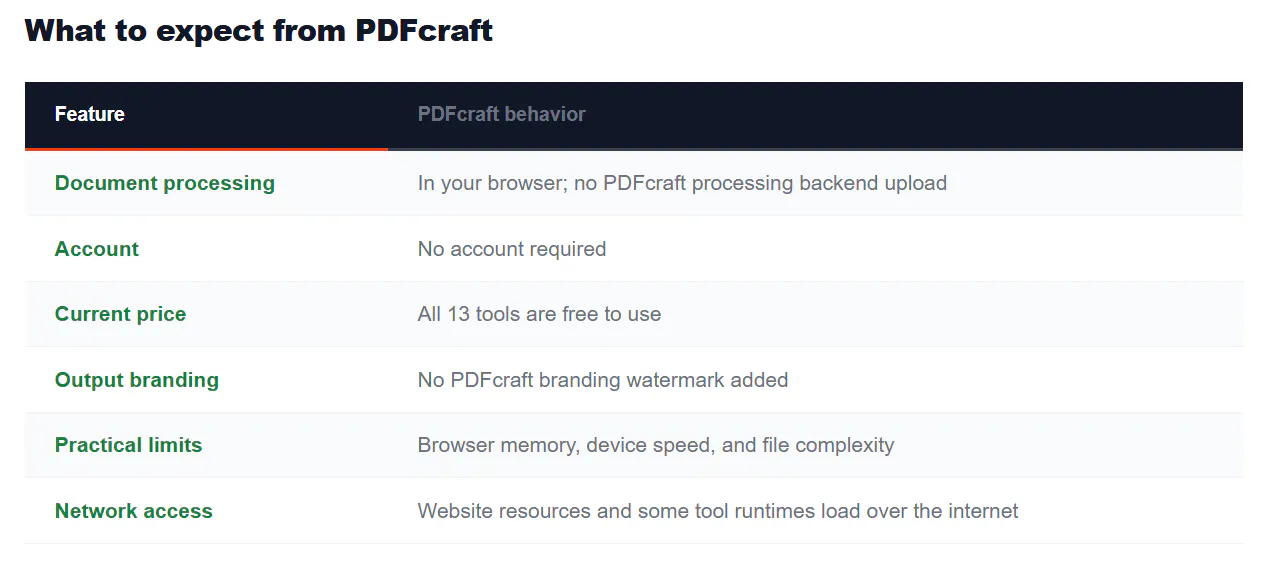Image resolution: width=1266 pixels, height=574 pixels.
Task: Select the 'PDFcraft behavior' column header
Action: point(502,114)
